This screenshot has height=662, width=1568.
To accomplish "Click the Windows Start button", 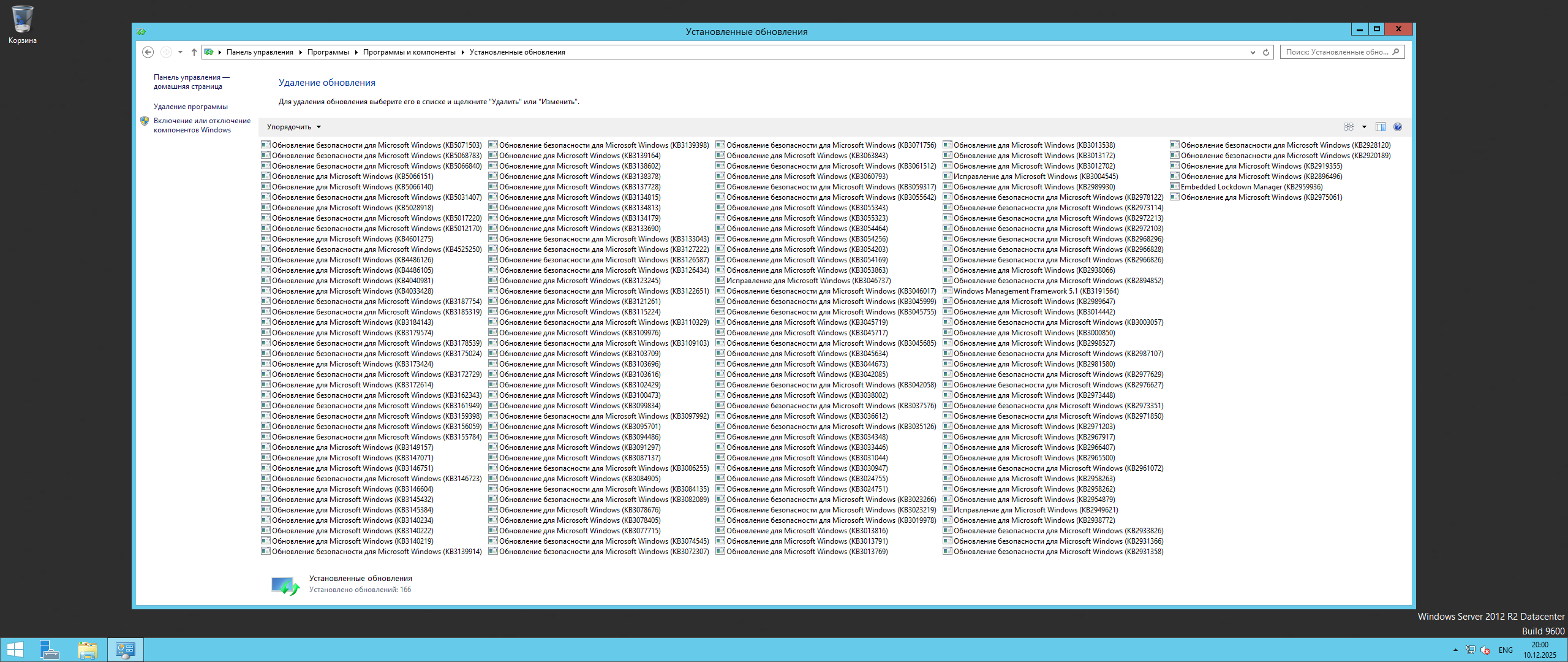I will point(15,650).
